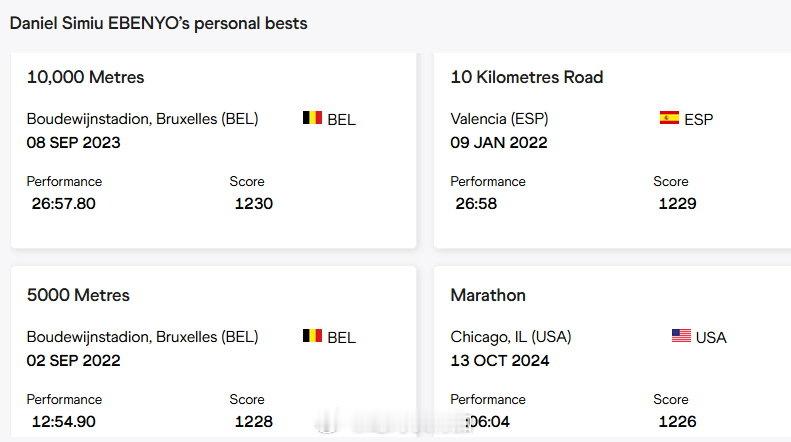Viewport: 791px width, 442px height.
Task: Click the score 1229
Action: pyautogui.click(x=677, y=203)
